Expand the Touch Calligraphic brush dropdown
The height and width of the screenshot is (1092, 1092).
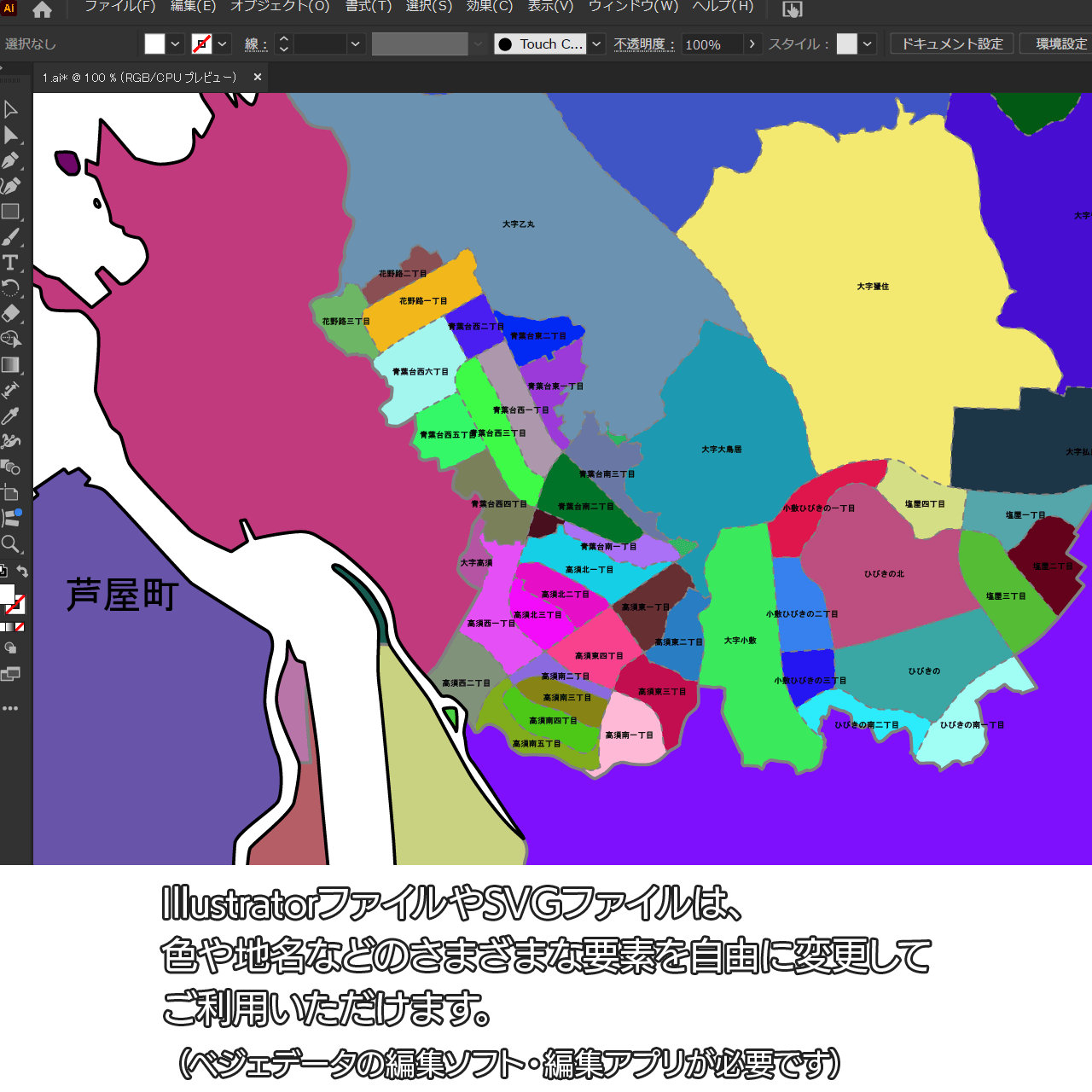(x=597, y=44)
